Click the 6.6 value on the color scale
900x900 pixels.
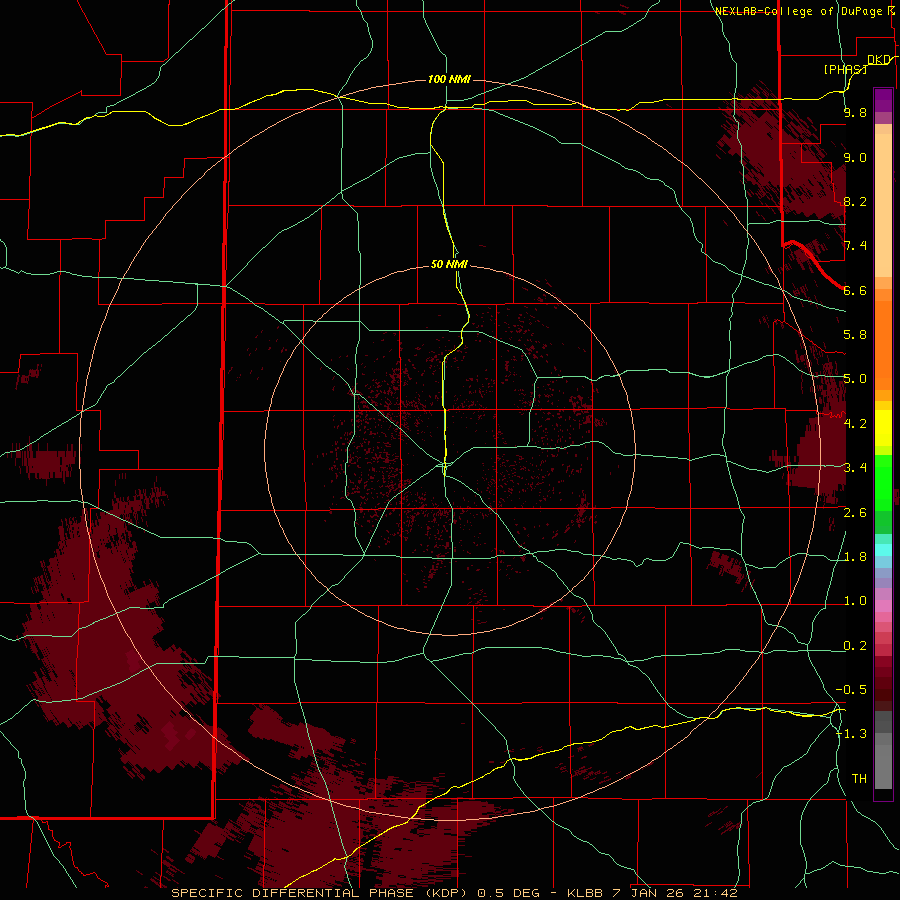855,290
